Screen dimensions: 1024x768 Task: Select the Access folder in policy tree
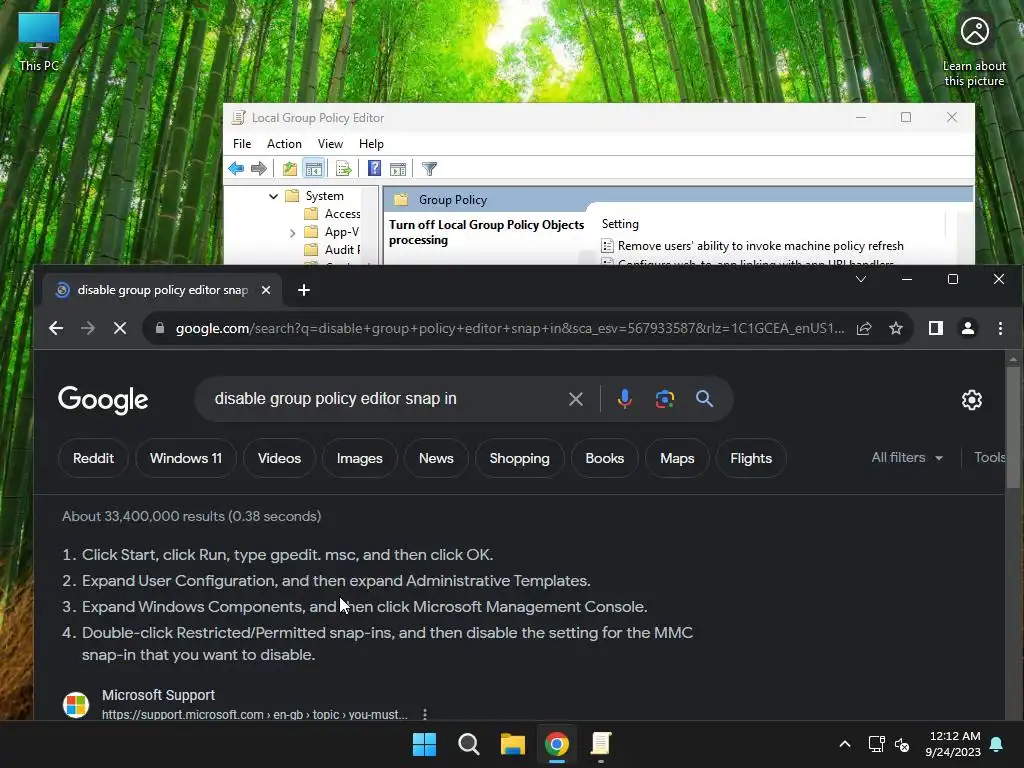pyautogui.click(x=332, y=214)
